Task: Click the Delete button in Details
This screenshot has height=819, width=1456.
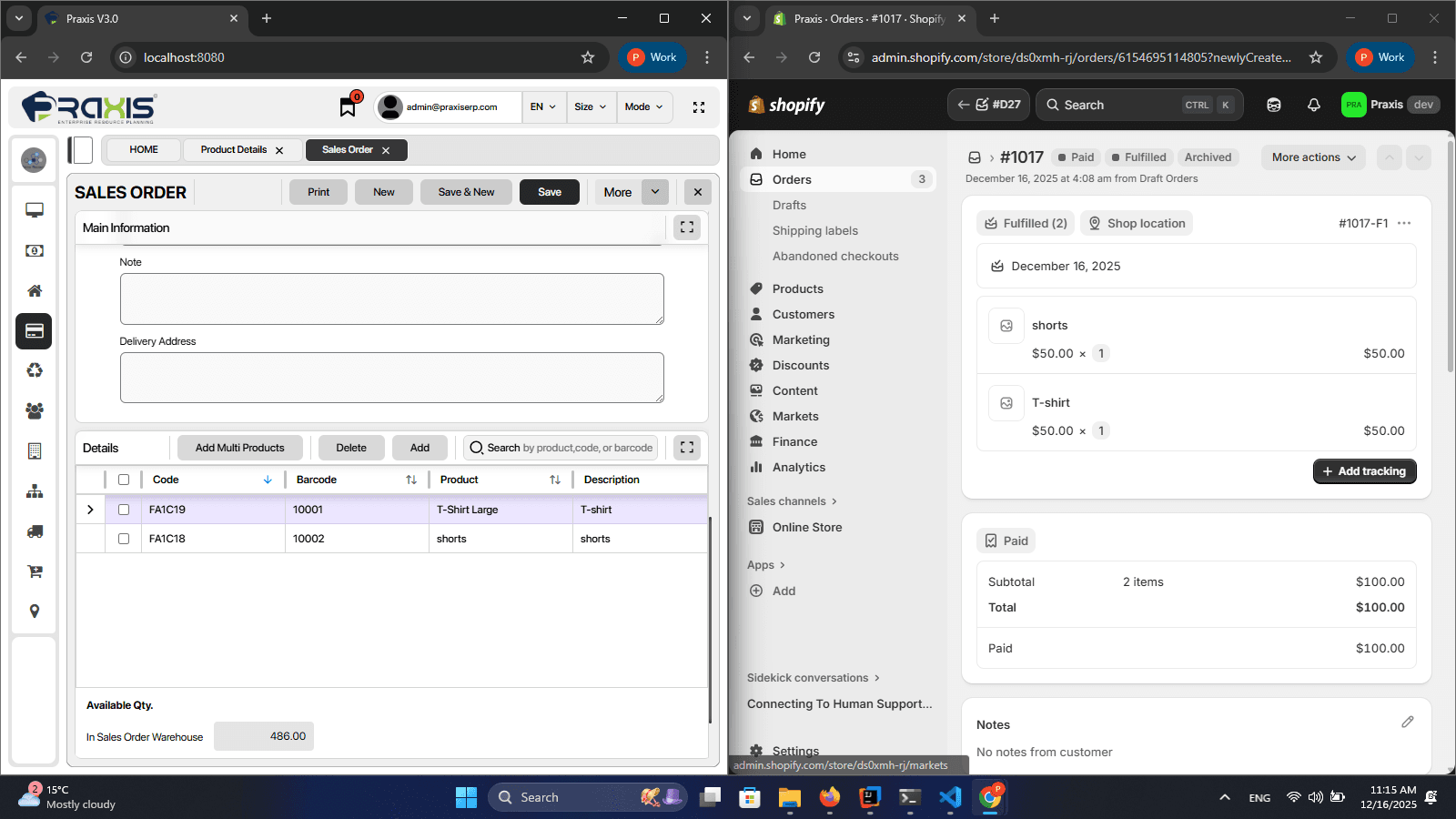Action: (351, 448)
